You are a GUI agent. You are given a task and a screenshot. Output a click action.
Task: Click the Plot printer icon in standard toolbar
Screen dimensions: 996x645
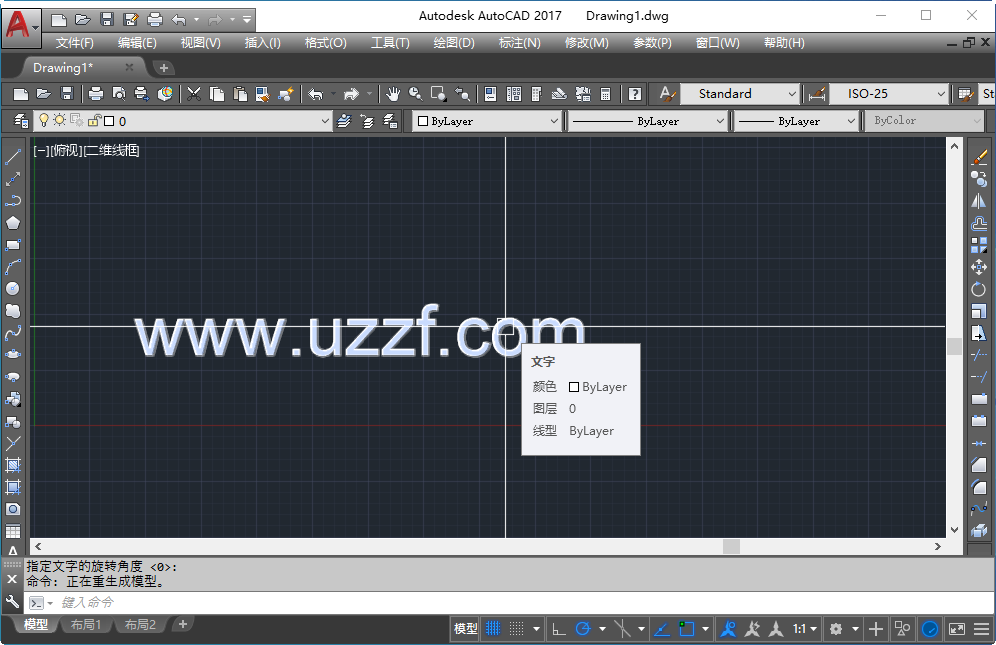pos(96,94)
